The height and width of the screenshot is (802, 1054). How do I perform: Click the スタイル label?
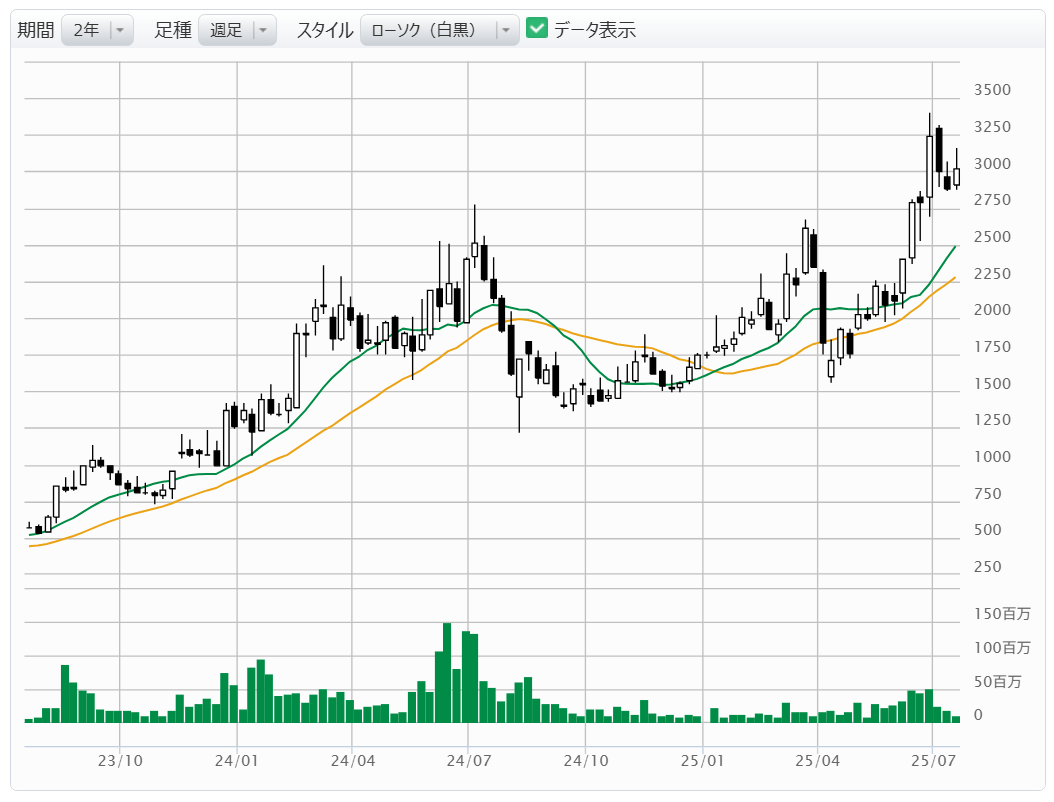click(325, 30)
